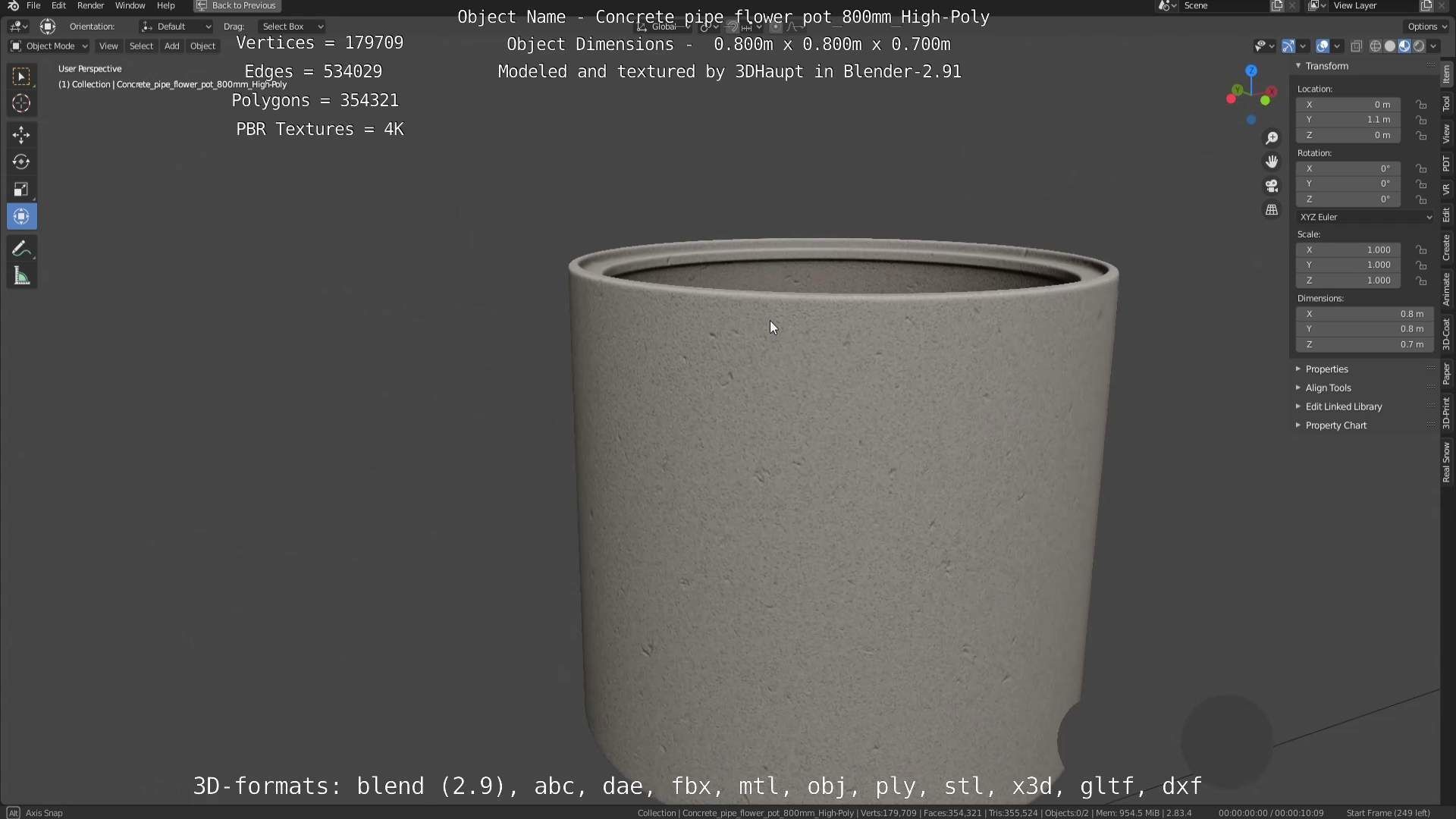The height and width of the screenshot is (819, 1456).
Task: Click the new scene icon next to Scene
Action: (1277, 5)
